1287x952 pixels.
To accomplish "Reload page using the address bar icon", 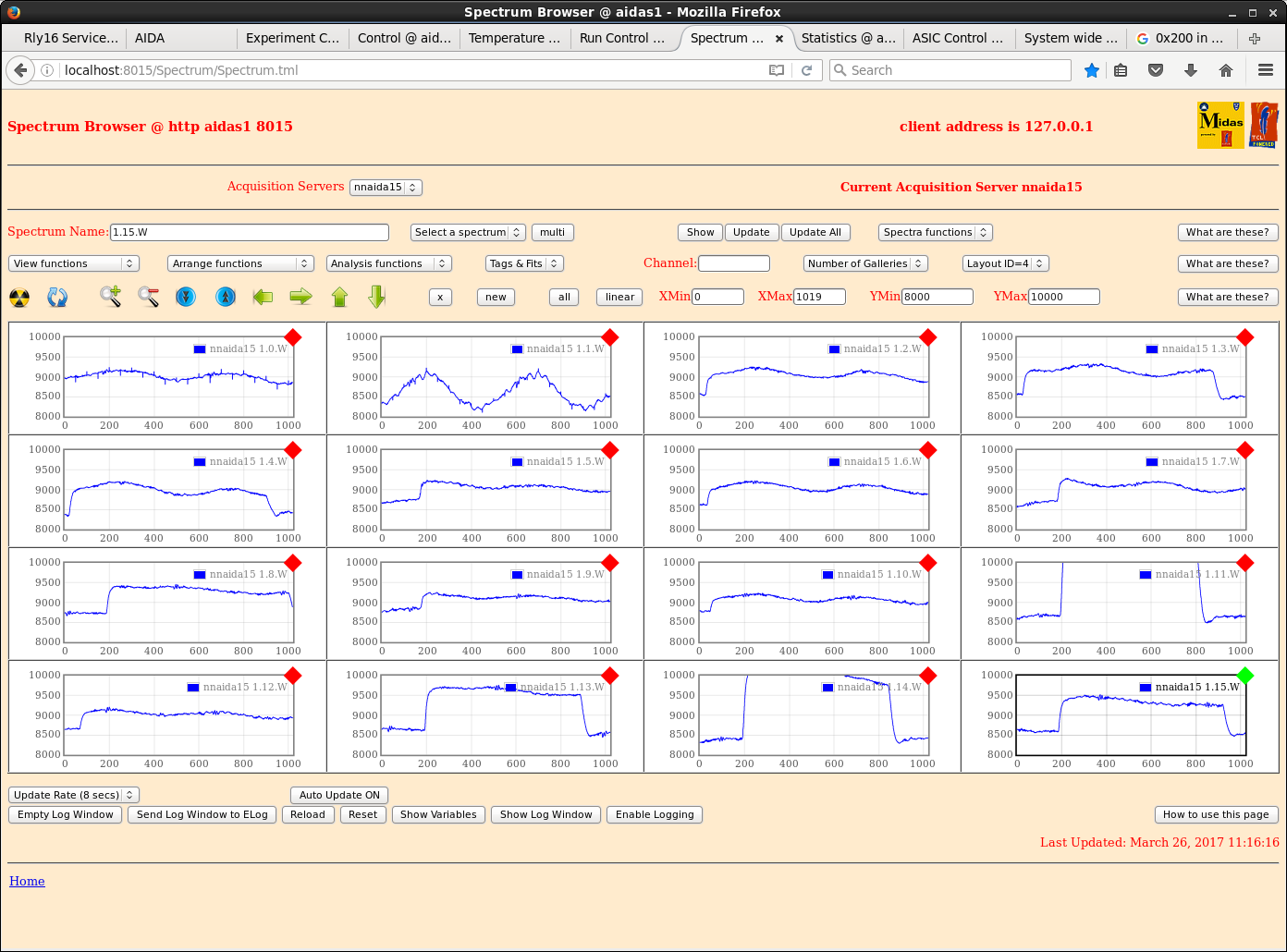I will click(806, 70).
